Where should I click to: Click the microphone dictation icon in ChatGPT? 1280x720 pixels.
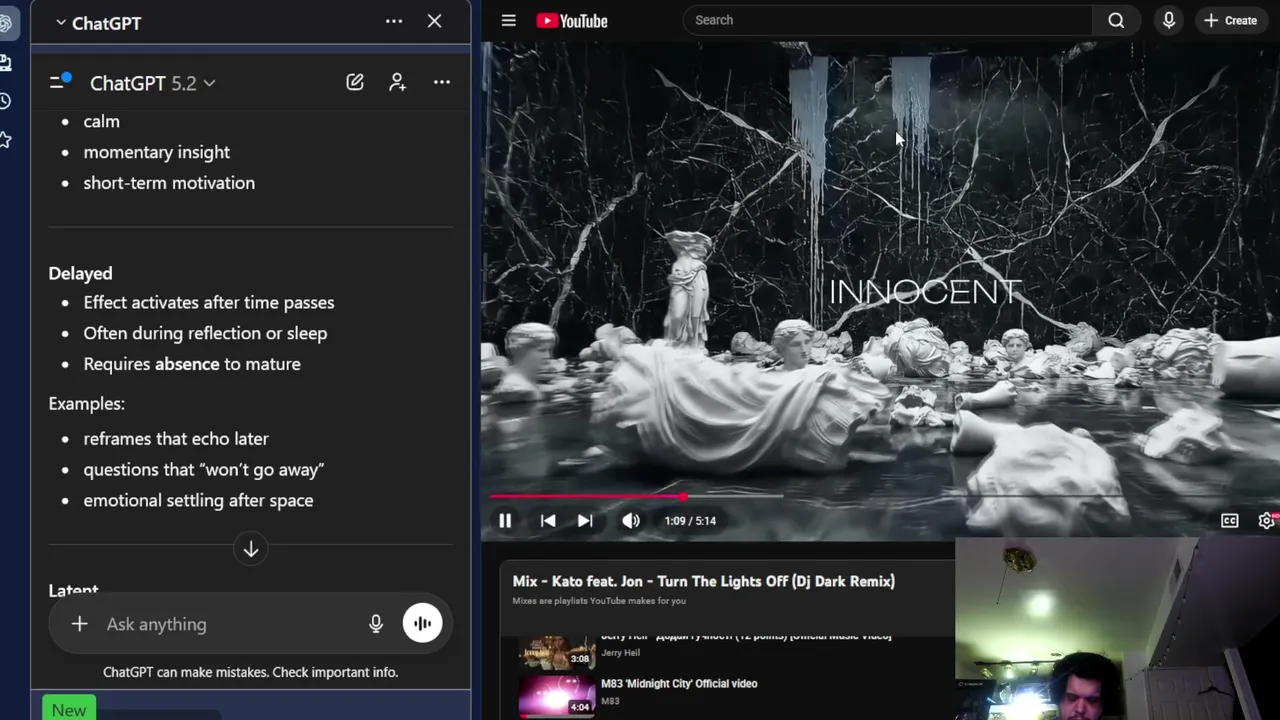click(x=376, y=624)
